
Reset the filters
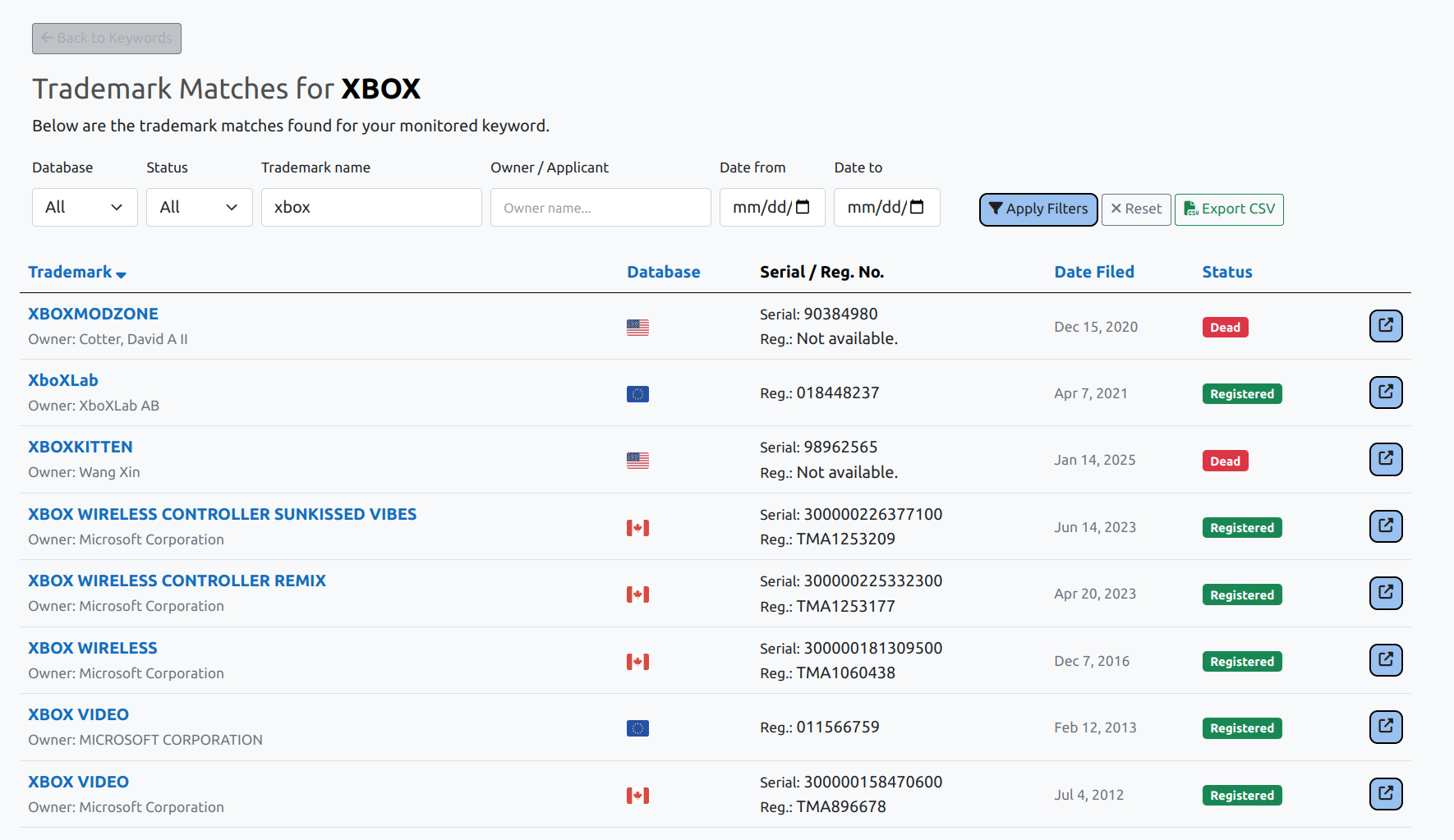pos(1136,209)
